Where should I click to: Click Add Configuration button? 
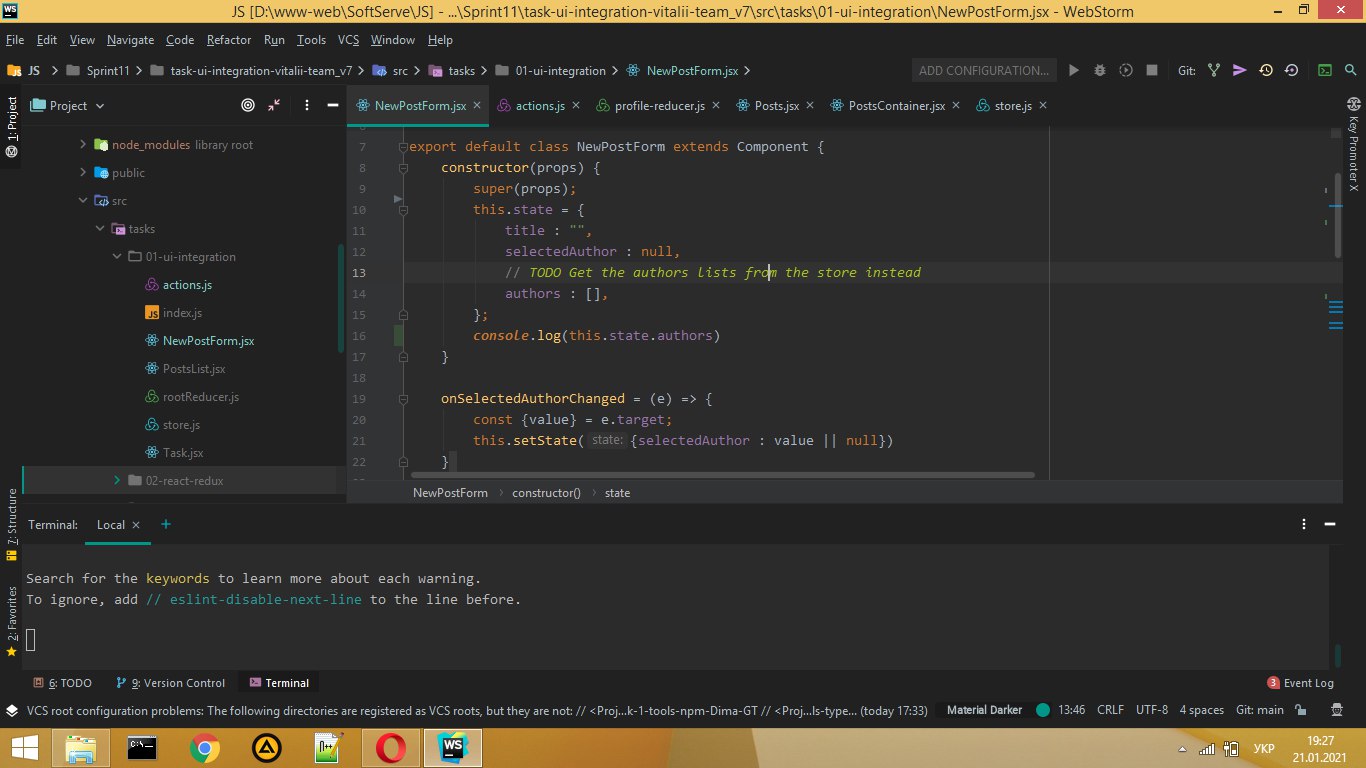pos(984,71)
